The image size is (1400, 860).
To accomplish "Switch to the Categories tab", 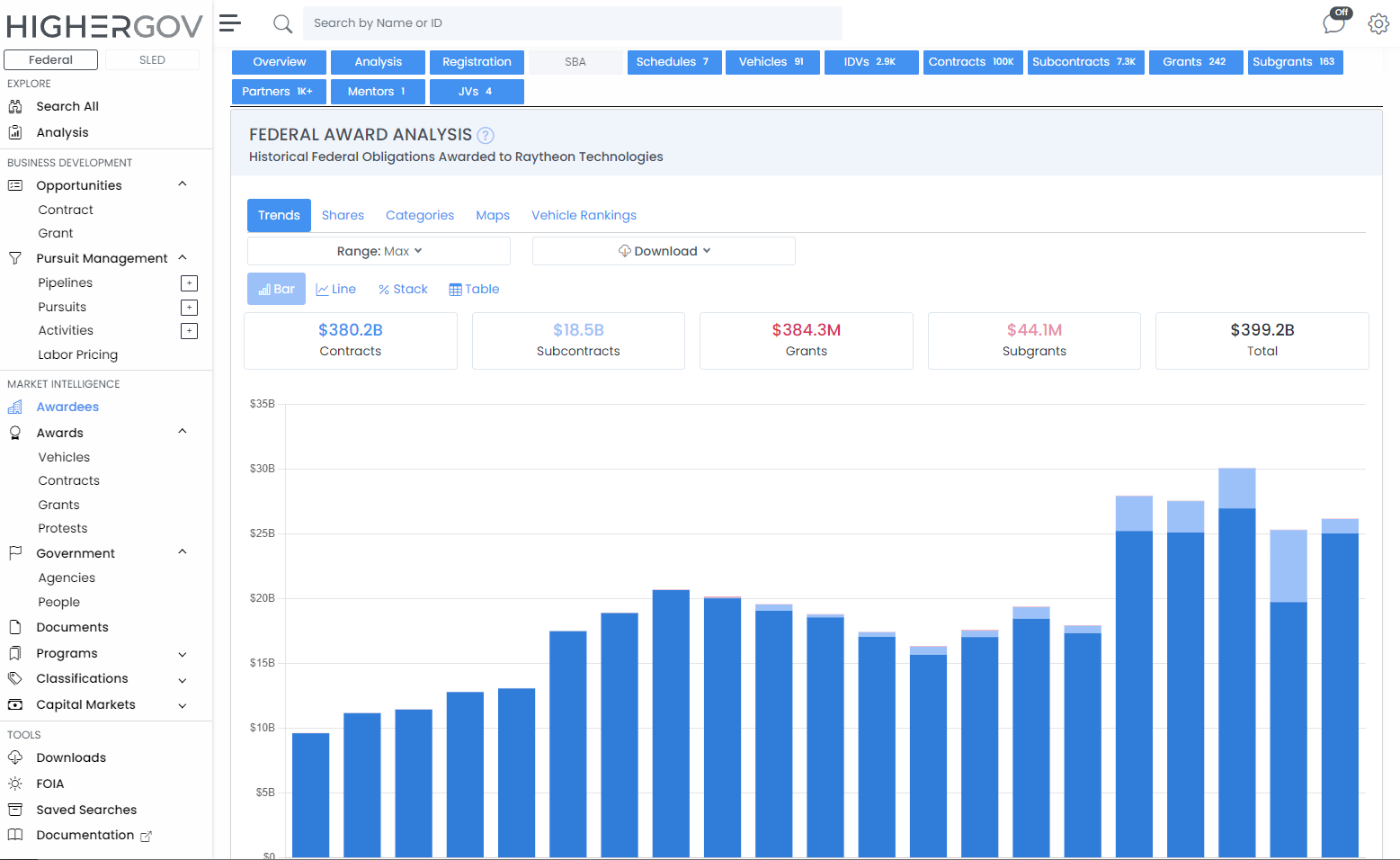I will coord(420,215).
